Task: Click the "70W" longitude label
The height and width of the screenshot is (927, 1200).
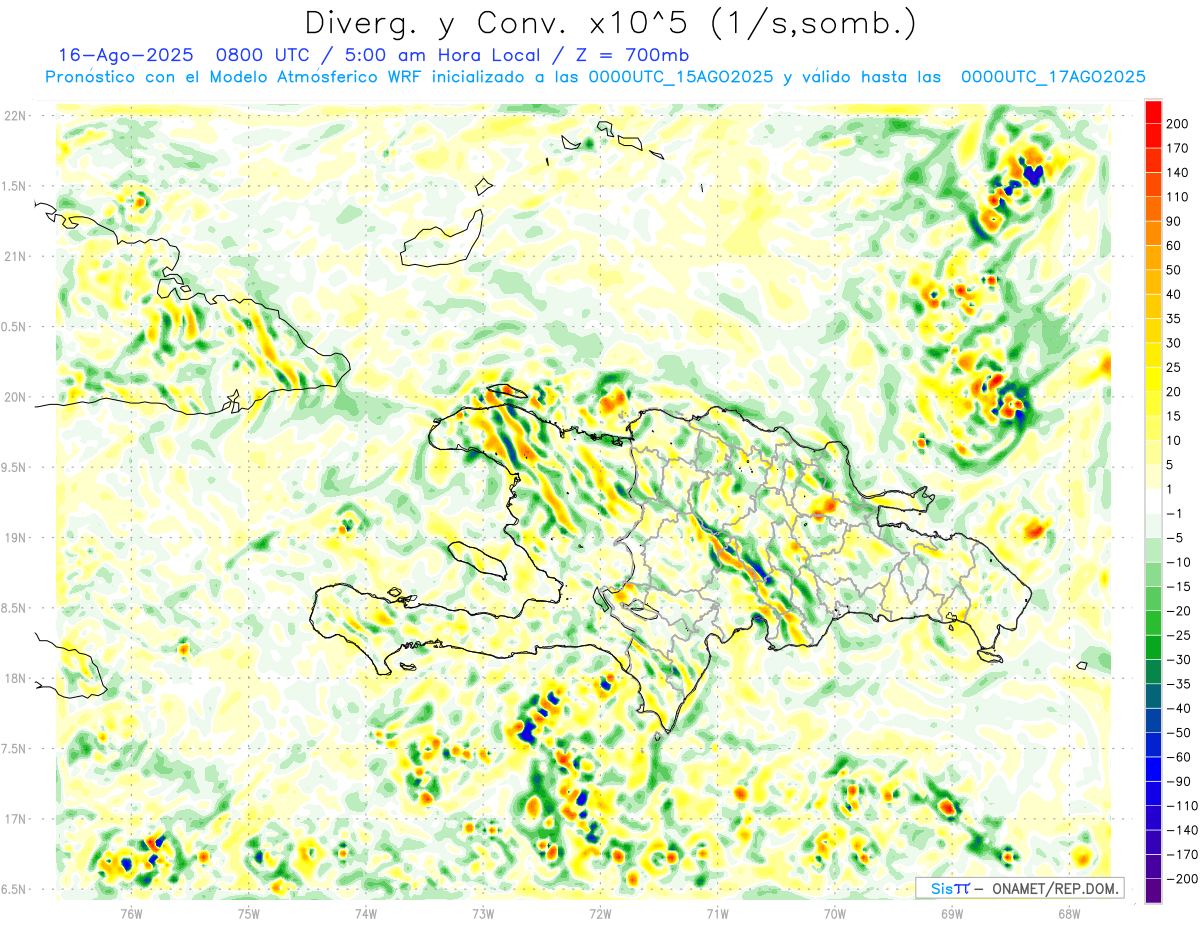Action: 834,913
